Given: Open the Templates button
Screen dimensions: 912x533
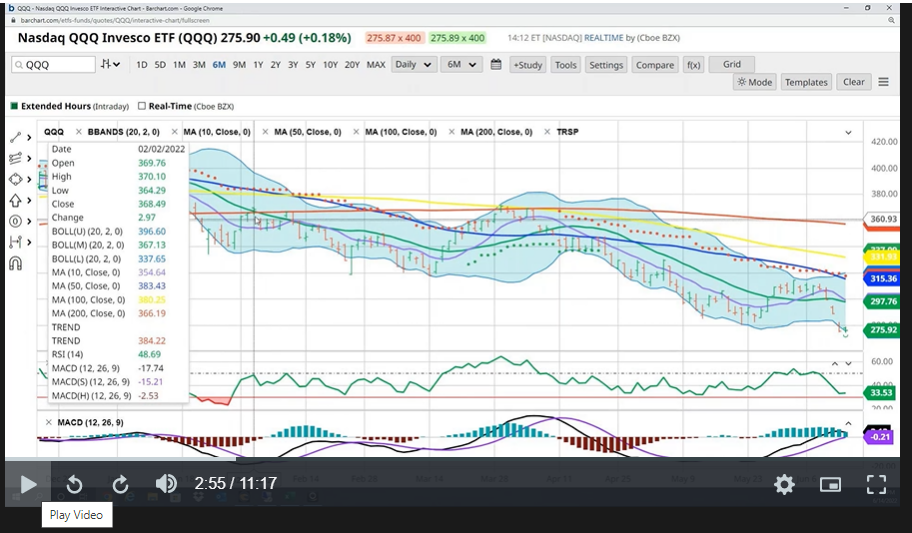Looking at the screenshot, I should click(806, 82).
